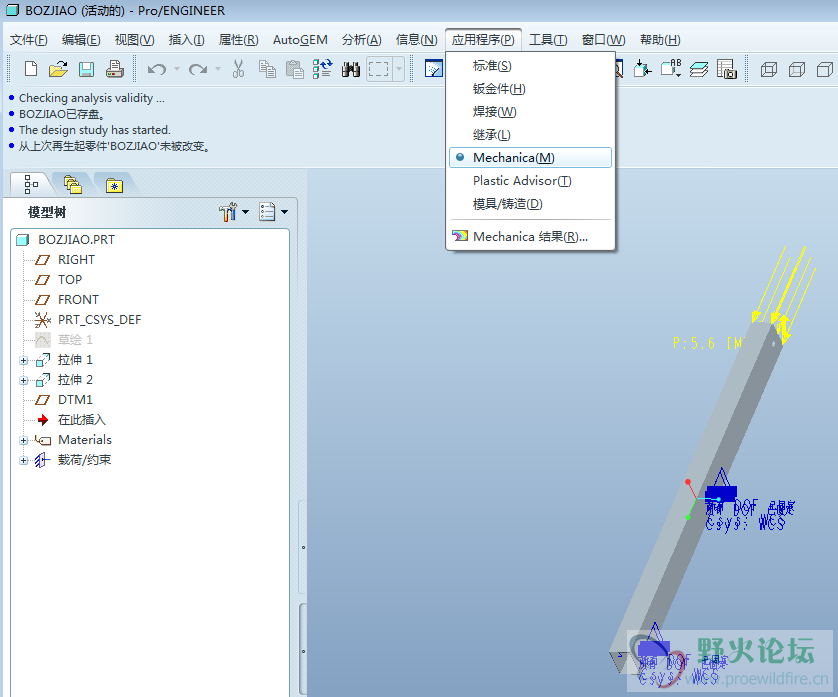The width and height of the screenshot is (838, 697).
Task: Switch to the favorites folder tab
Action: pos(114,185)
